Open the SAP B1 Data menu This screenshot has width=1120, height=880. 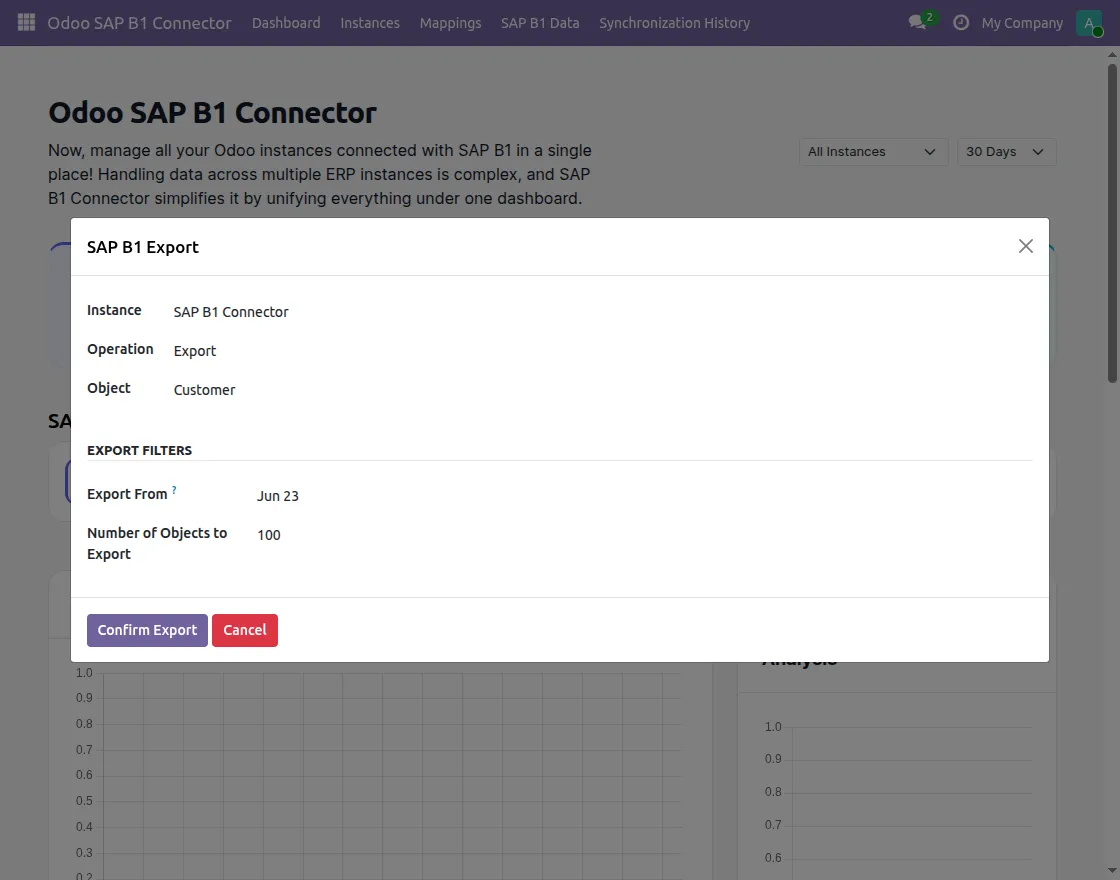(x=540, y=23)
